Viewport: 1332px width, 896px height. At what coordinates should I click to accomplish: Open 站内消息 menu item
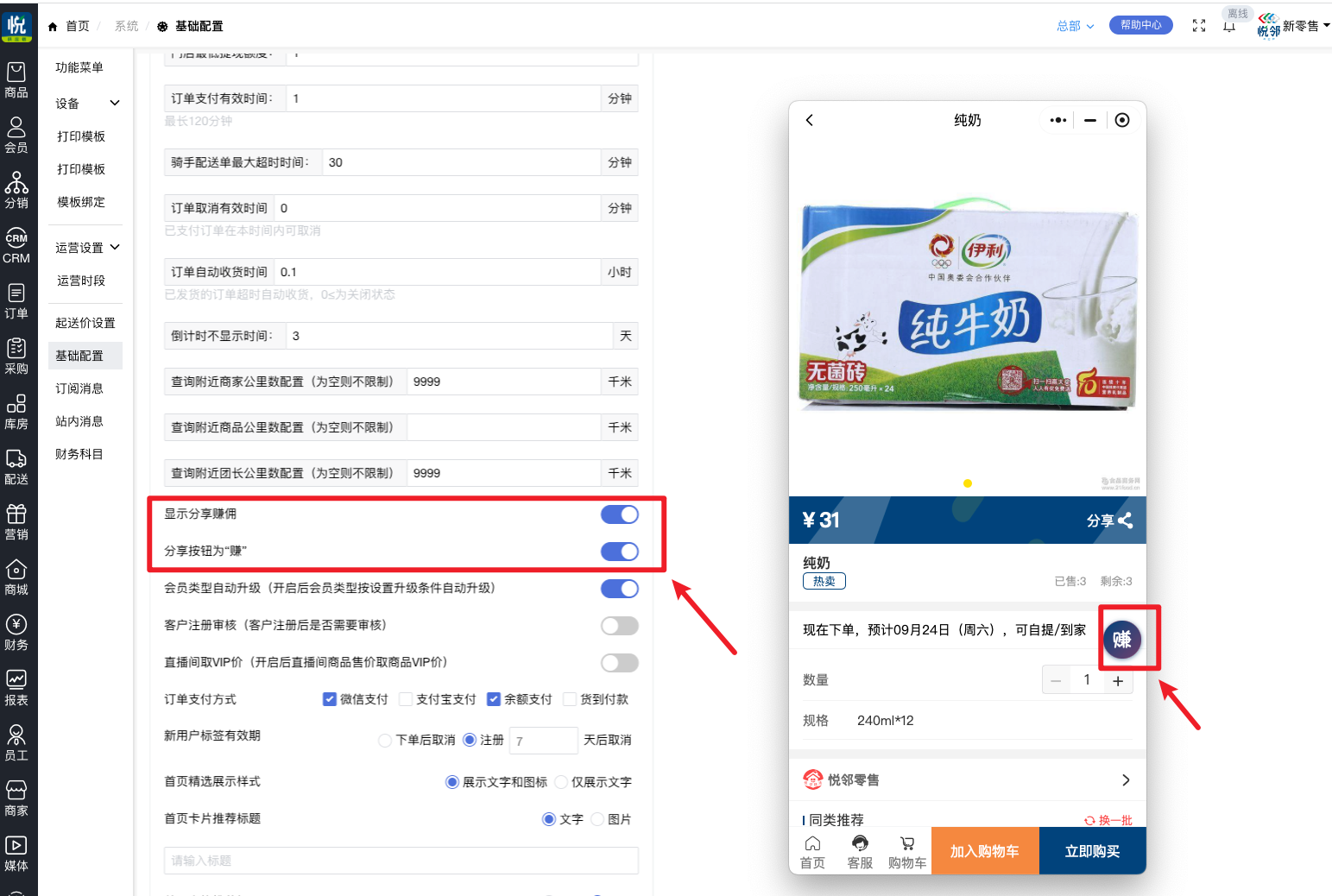click(79, 421)
